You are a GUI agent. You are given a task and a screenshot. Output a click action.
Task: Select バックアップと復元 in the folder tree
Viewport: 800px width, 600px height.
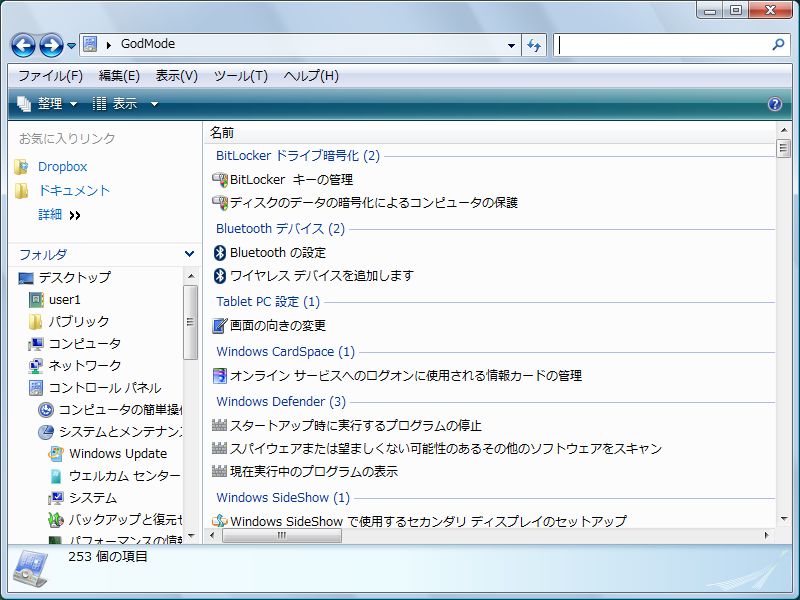[x=126, y=520]
